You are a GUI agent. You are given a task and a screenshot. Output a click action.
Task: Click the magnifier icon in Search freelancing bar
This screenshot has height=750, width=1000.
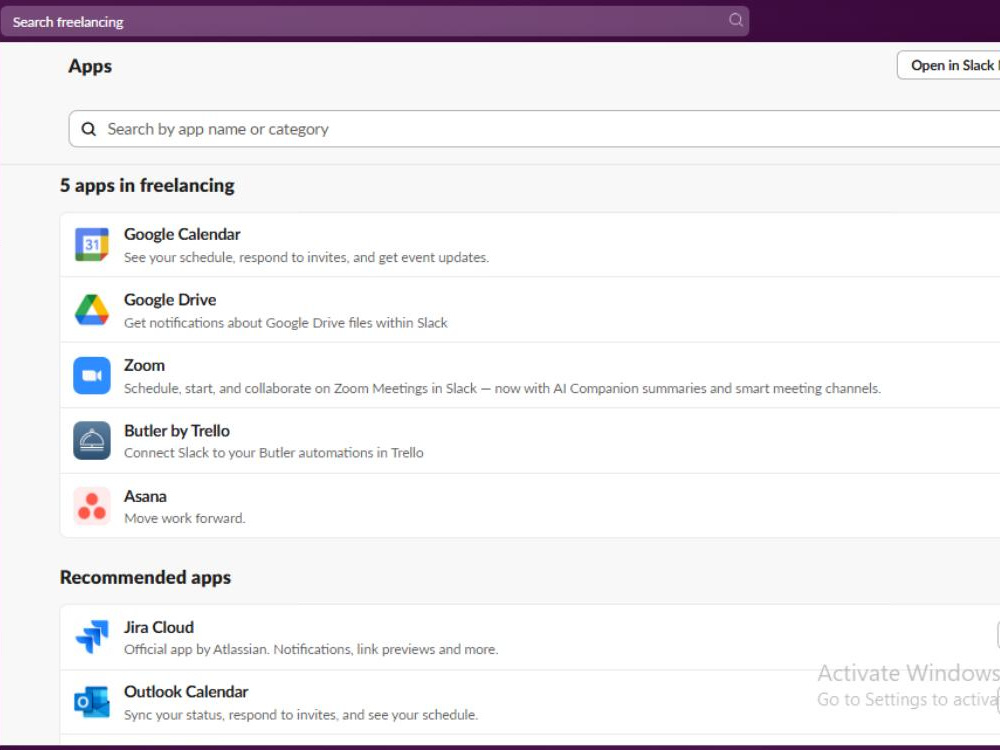[x=735, y=20]
